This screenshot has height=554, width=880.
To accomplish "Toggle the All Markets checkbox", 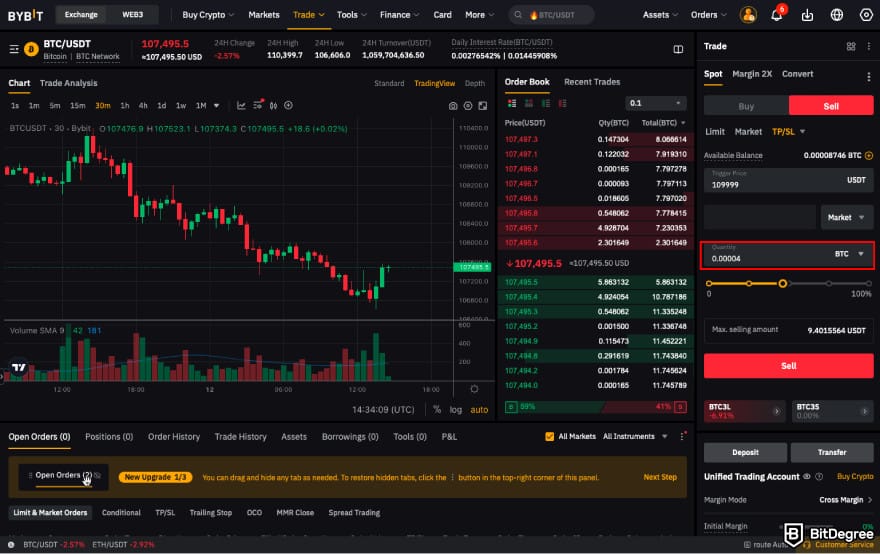I will tap(549, 436).
